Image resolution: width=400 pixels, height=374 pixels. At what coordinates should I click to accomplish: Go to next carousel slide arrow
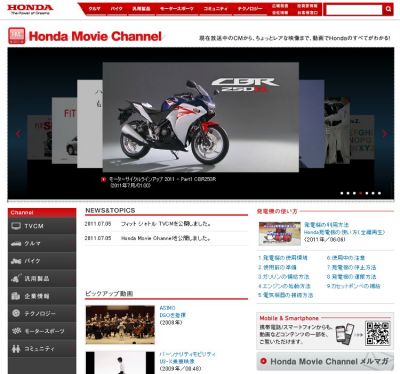pyautogui.click(x=385, y=134)
